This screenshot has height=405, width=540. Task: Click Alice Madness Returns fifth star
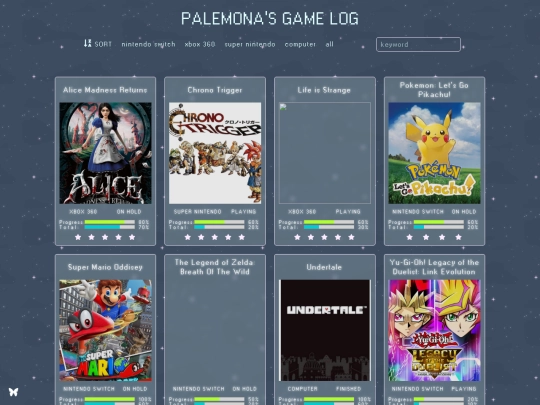pyautogui.click(x=132, y=237)
